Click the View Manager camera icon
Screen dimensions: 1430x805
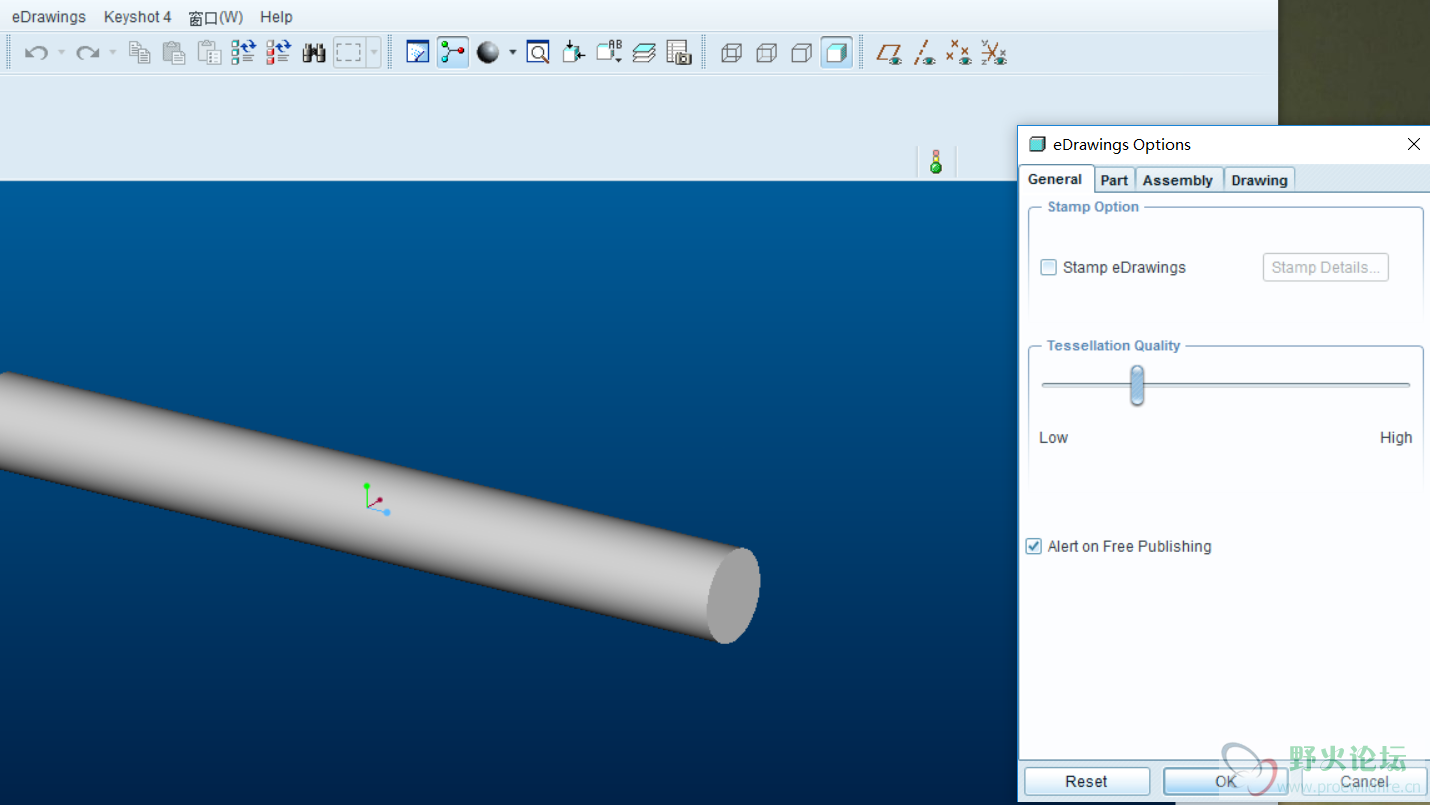pyautogui.click(x=679, y=52)
